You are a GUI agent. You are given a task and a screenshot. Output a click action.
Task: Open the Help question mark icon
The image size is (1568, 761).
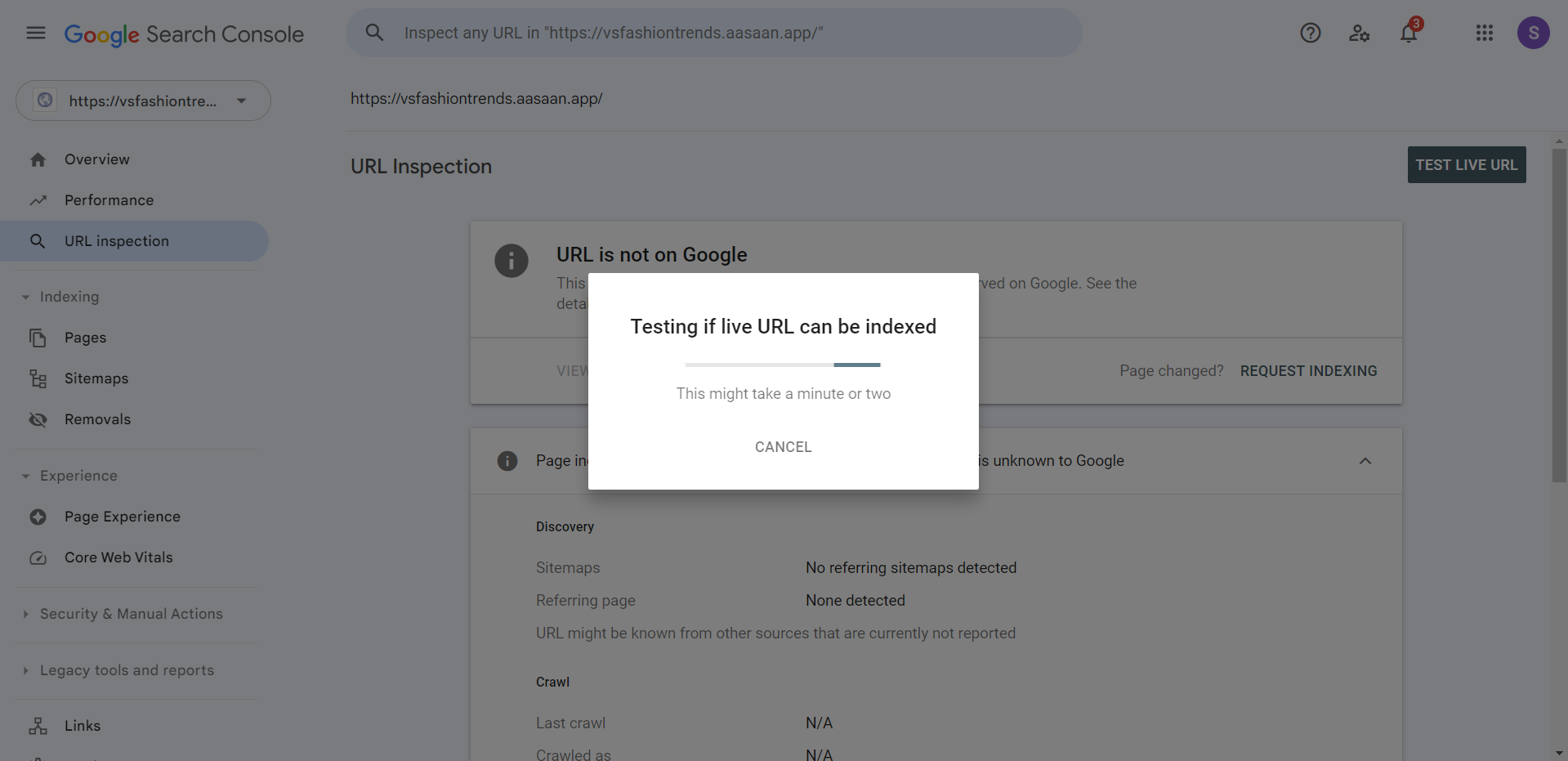click(x=1311, y=33)
